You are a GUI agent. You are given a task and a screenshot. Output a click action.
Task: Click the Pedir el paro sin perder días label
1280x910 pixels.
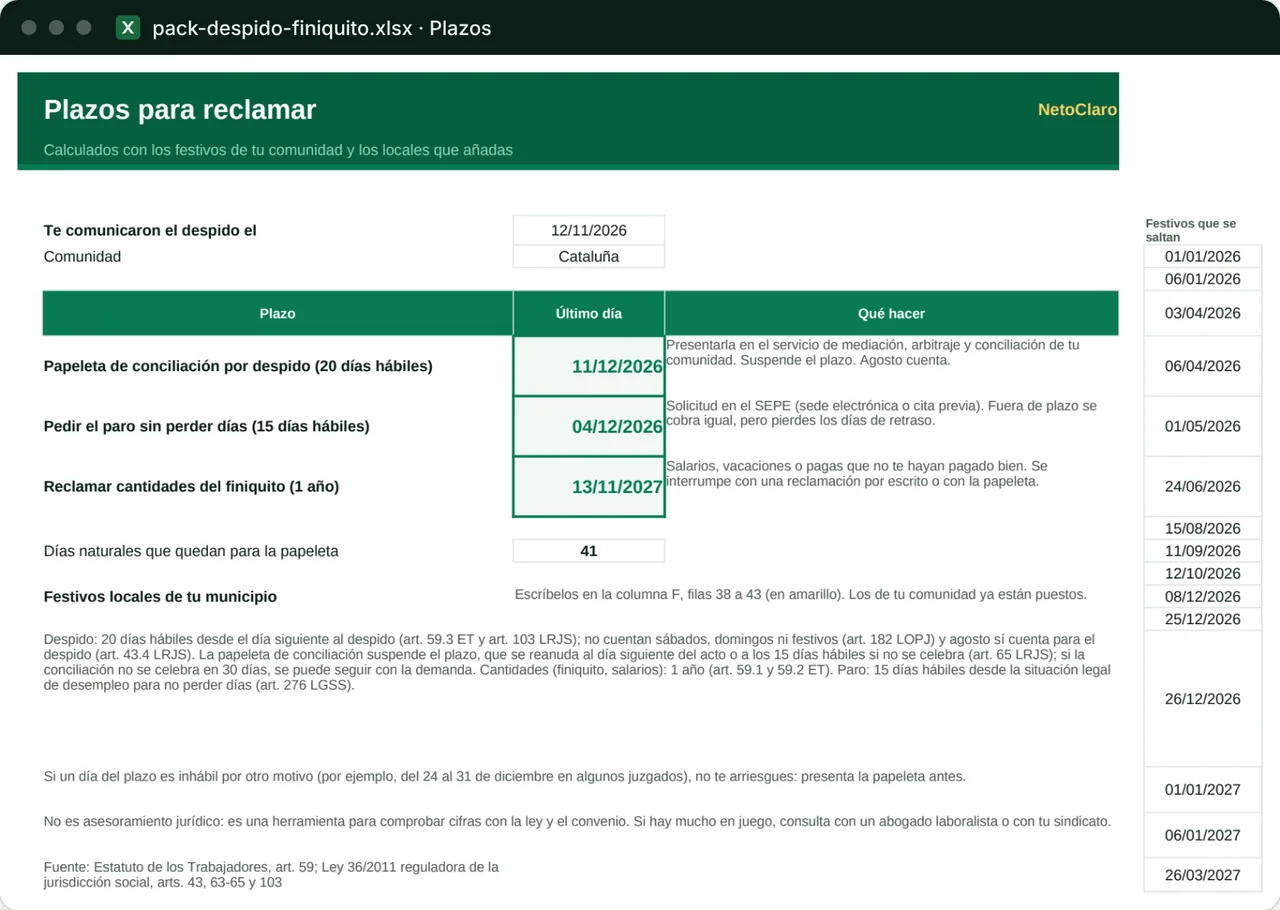click(207, 426)
